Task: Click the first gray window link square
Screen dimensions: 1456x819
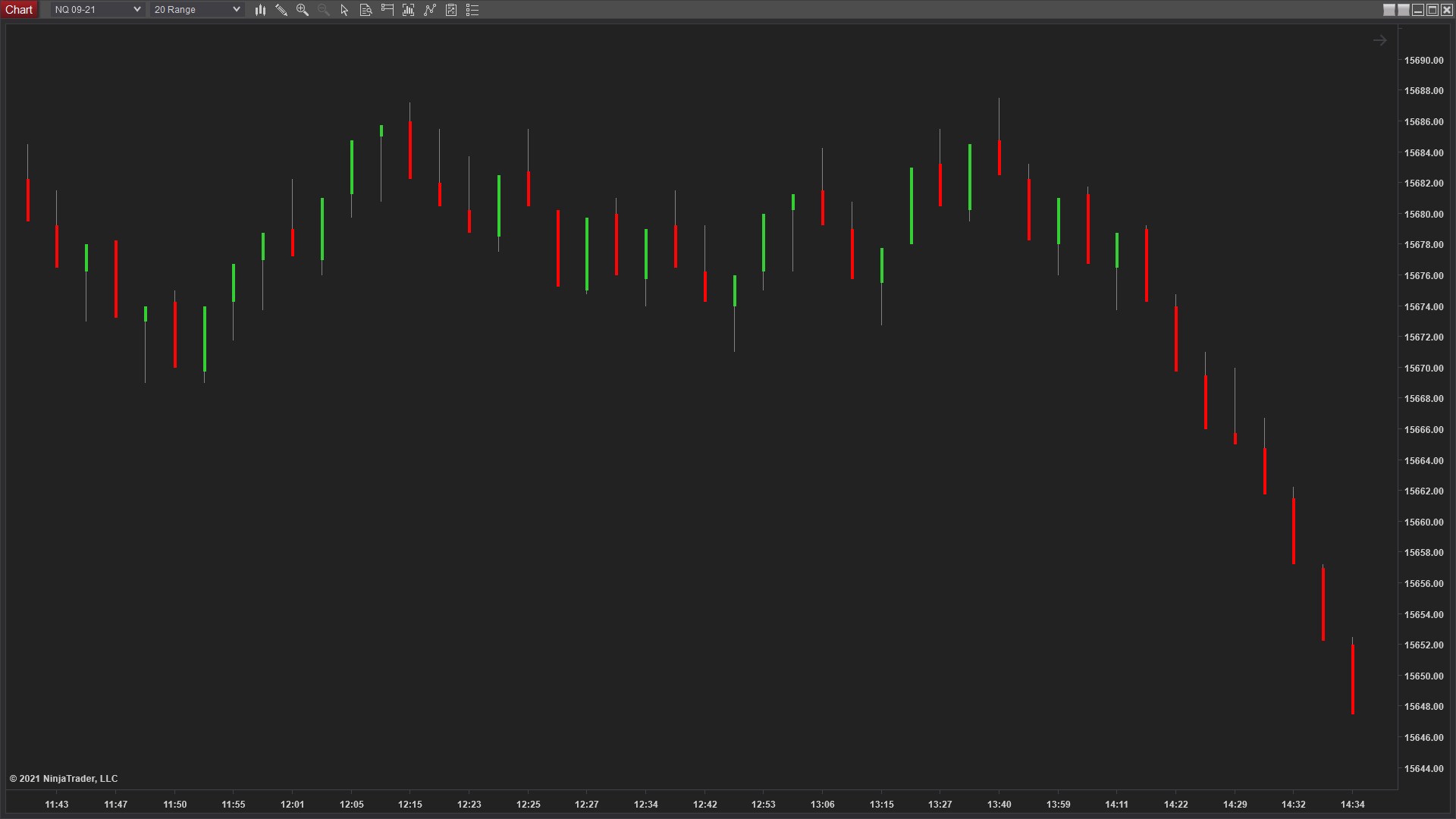Action: tap(1389, 10)
